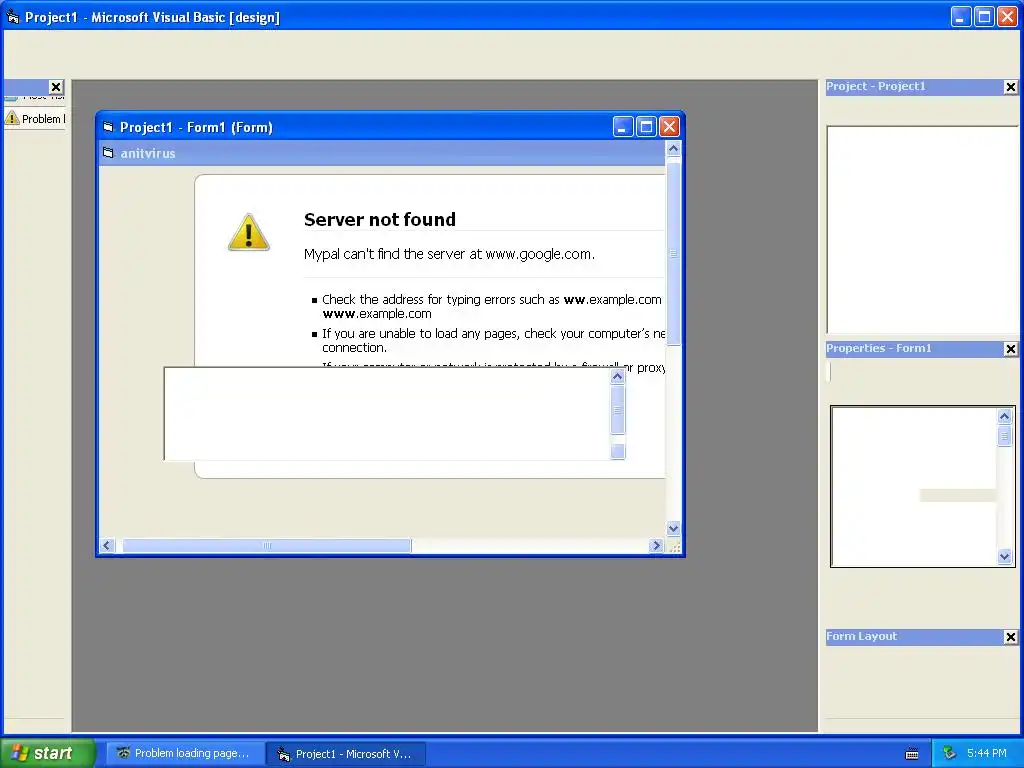Viewport: 1024px width, 768px height.
Task: Click the icon beside the anitvirus caption
Action: click(x=108, y=153)
